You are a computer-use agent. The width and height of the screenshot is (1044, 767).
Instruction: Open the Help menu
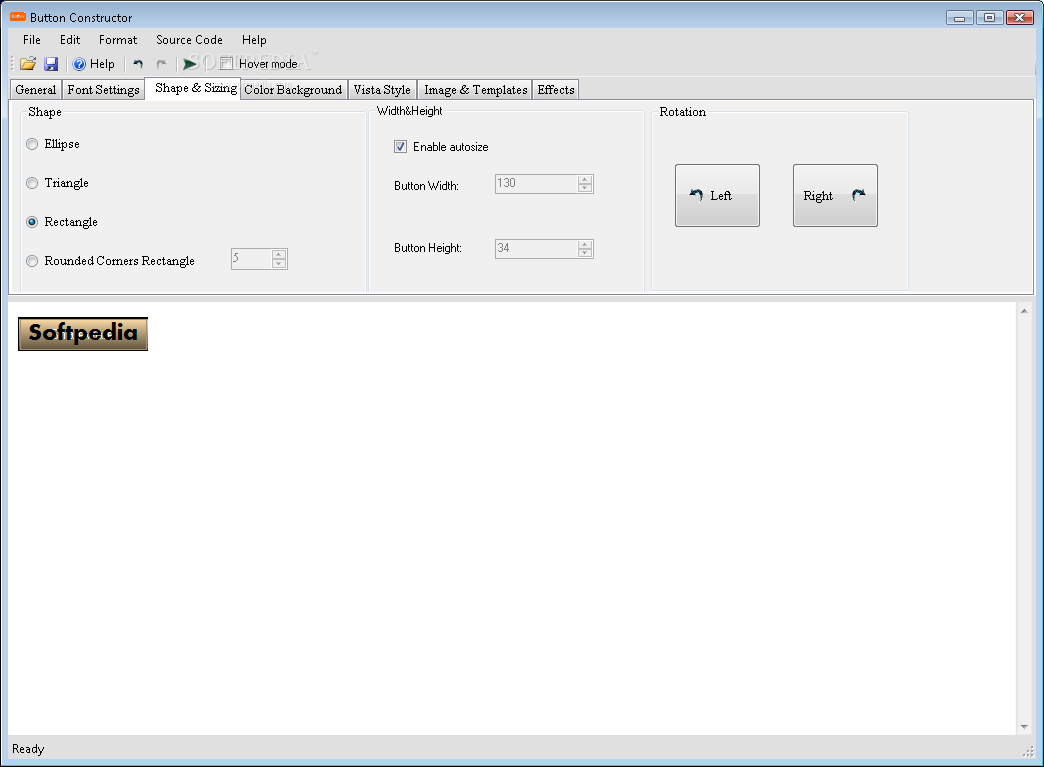coord(254,40)
